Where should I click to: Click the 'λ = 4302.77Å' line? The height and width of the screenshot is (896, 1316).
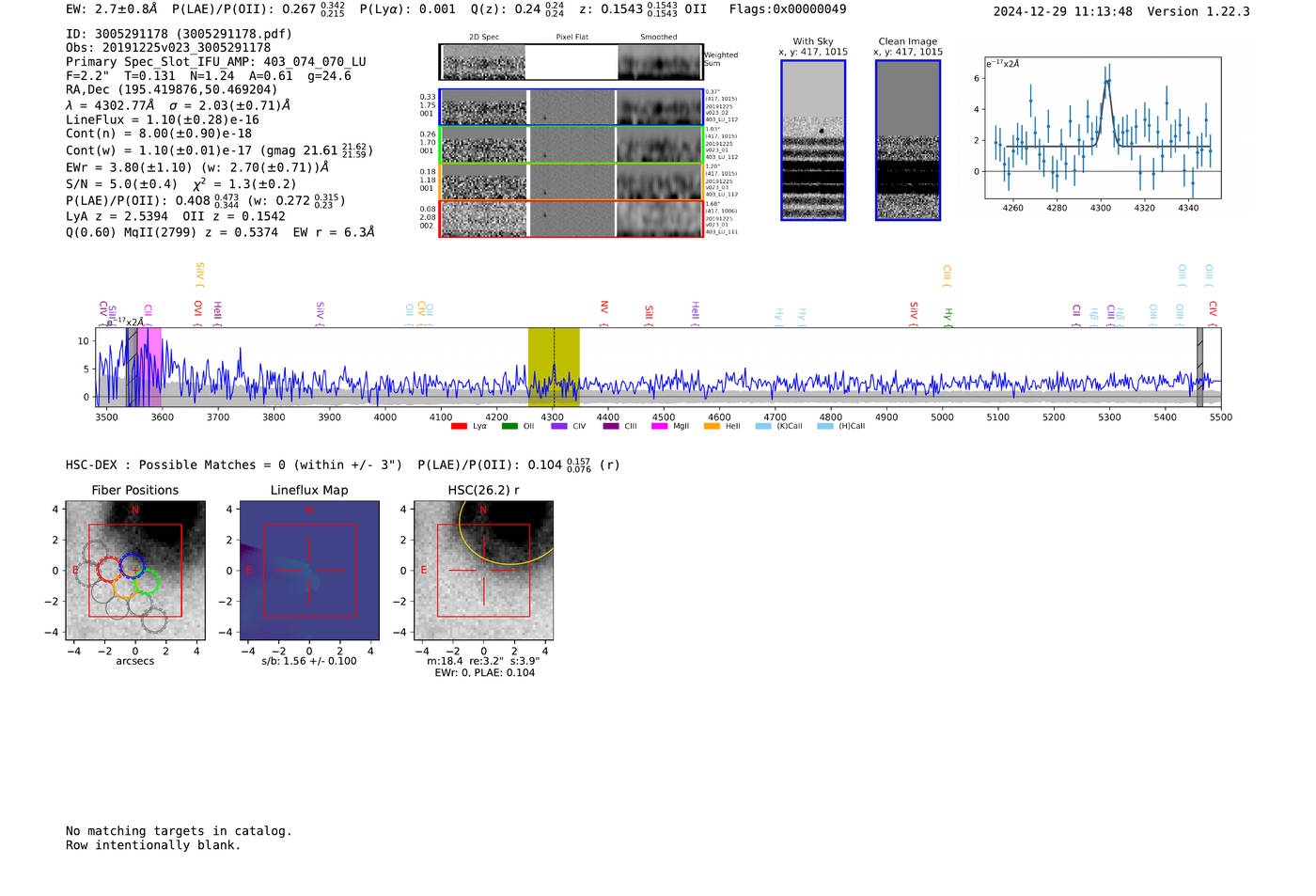pos(179,105)
